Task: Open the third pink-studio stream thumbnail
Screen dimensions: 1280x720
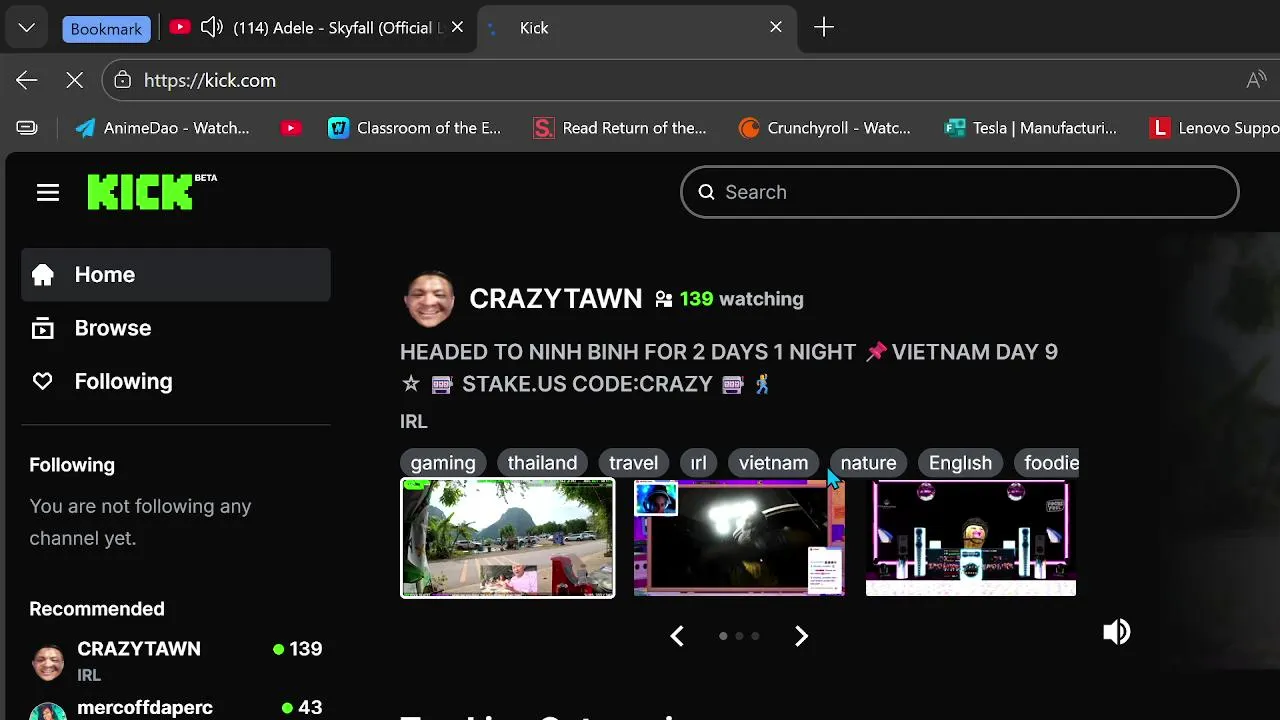Action: tap(971, 538)
